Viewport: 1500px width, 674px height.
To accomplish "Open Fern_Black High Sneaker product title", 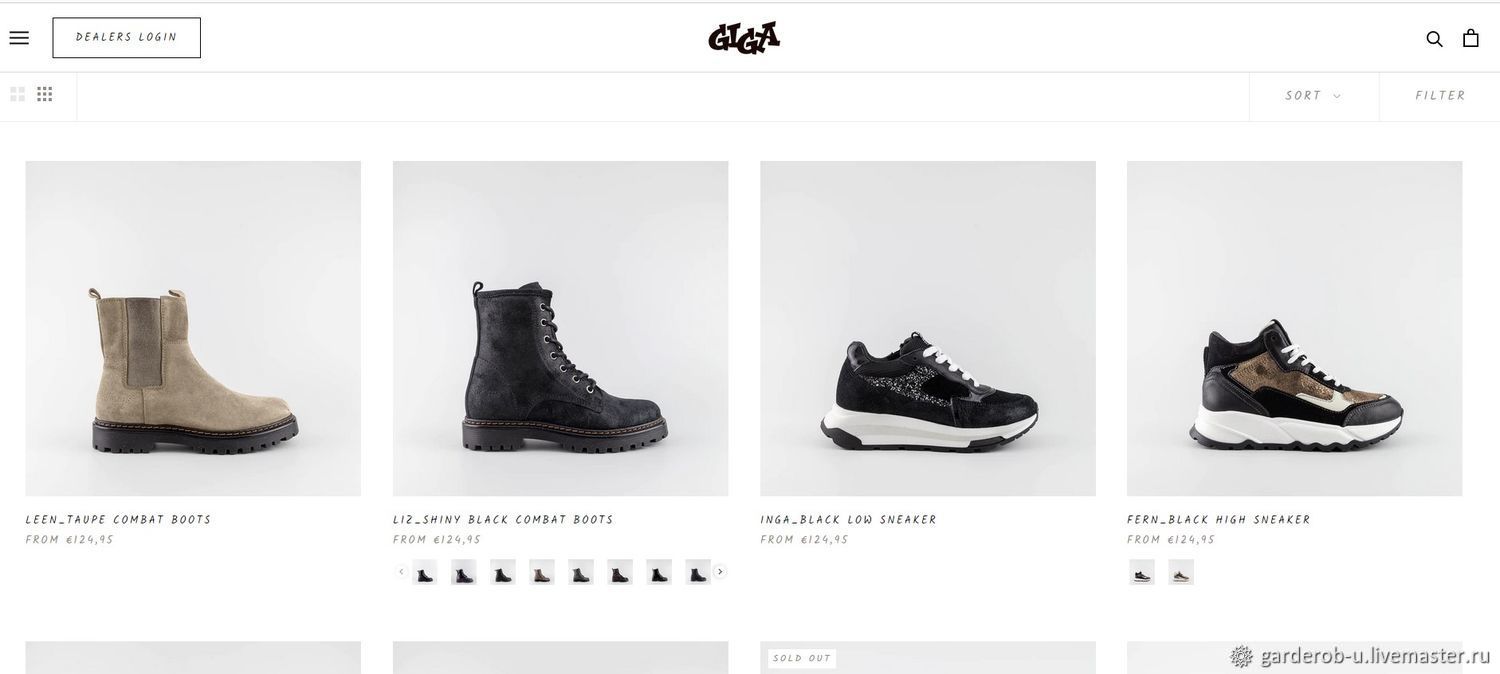I will pyautogui.click(x=1219, y=520).
